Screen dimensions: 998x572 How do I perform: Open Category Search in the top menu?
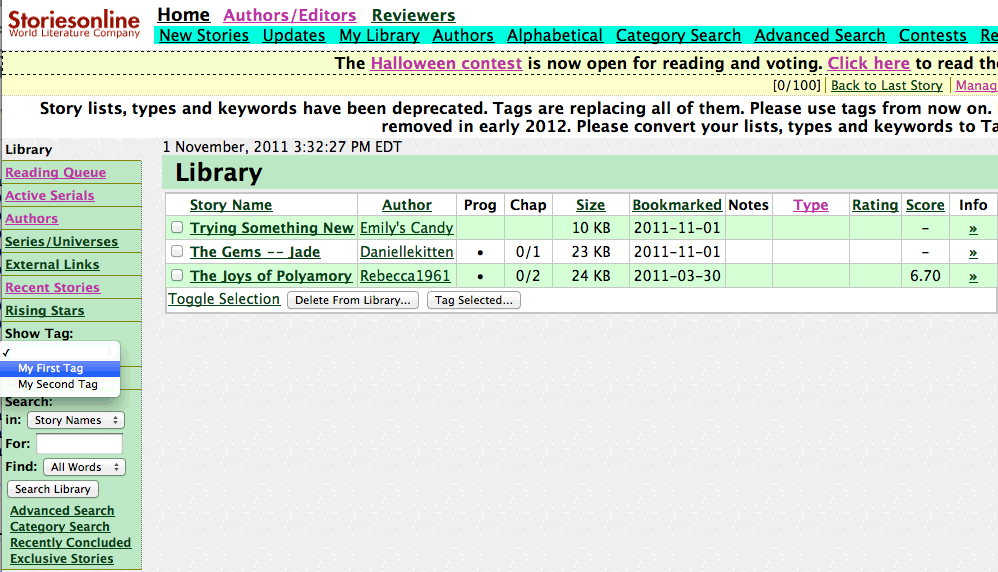(678, 36)
